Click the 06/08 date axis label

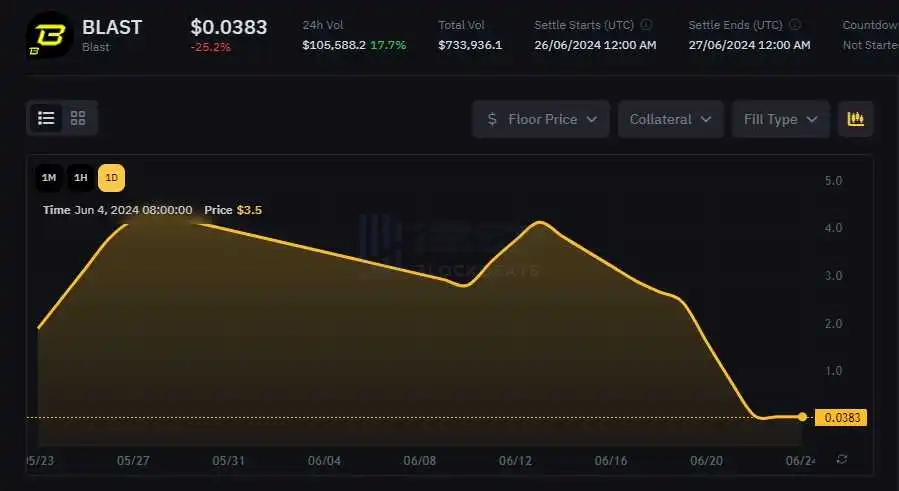[419, 461]
